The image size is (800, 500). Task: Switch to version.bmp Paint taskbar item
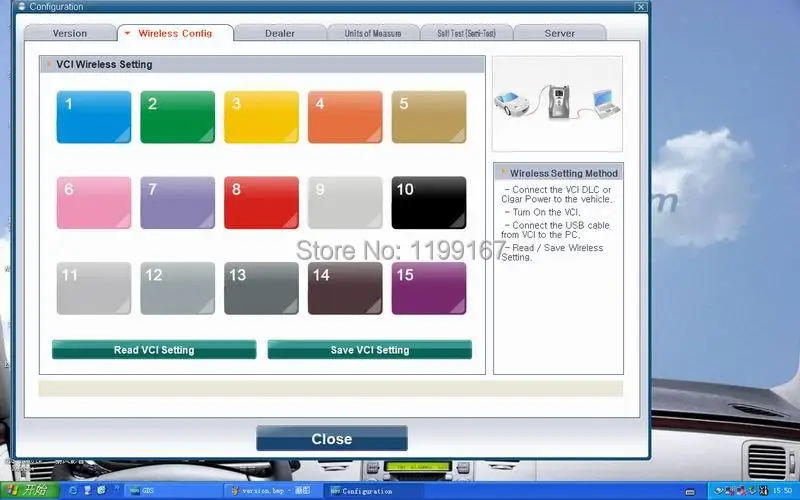click(x=272, y=491)
